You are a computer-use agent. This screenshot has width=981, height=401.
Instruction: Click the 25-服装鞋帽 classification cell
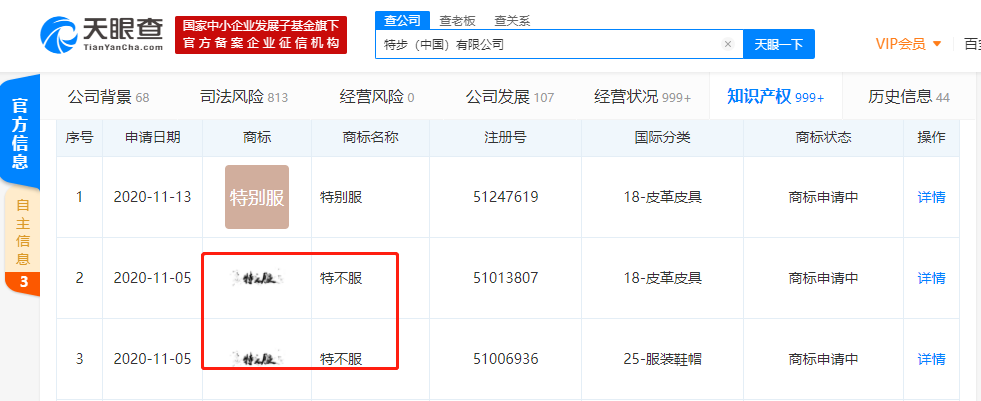coord(662,359)
